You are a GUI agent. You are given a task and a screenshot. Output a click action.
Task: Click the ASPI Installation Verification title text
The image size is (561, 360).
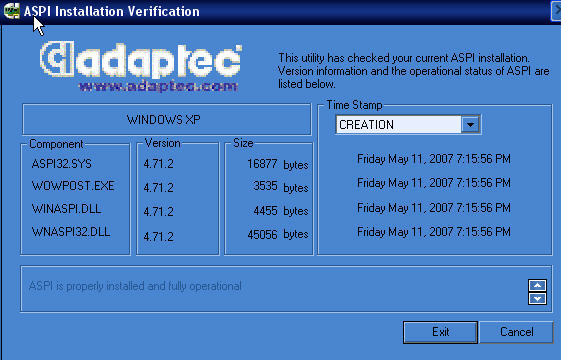coord(112,11)
